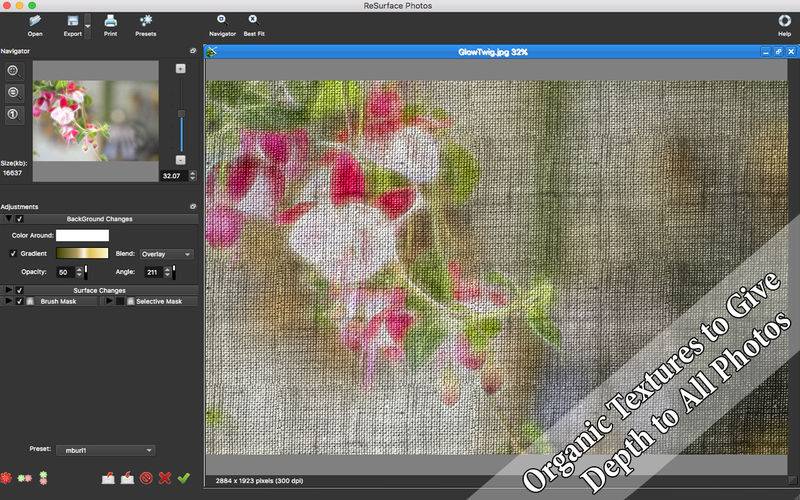
Task: Click the Opacity value field
Action: pyautogui.click(x=66, y=272)
